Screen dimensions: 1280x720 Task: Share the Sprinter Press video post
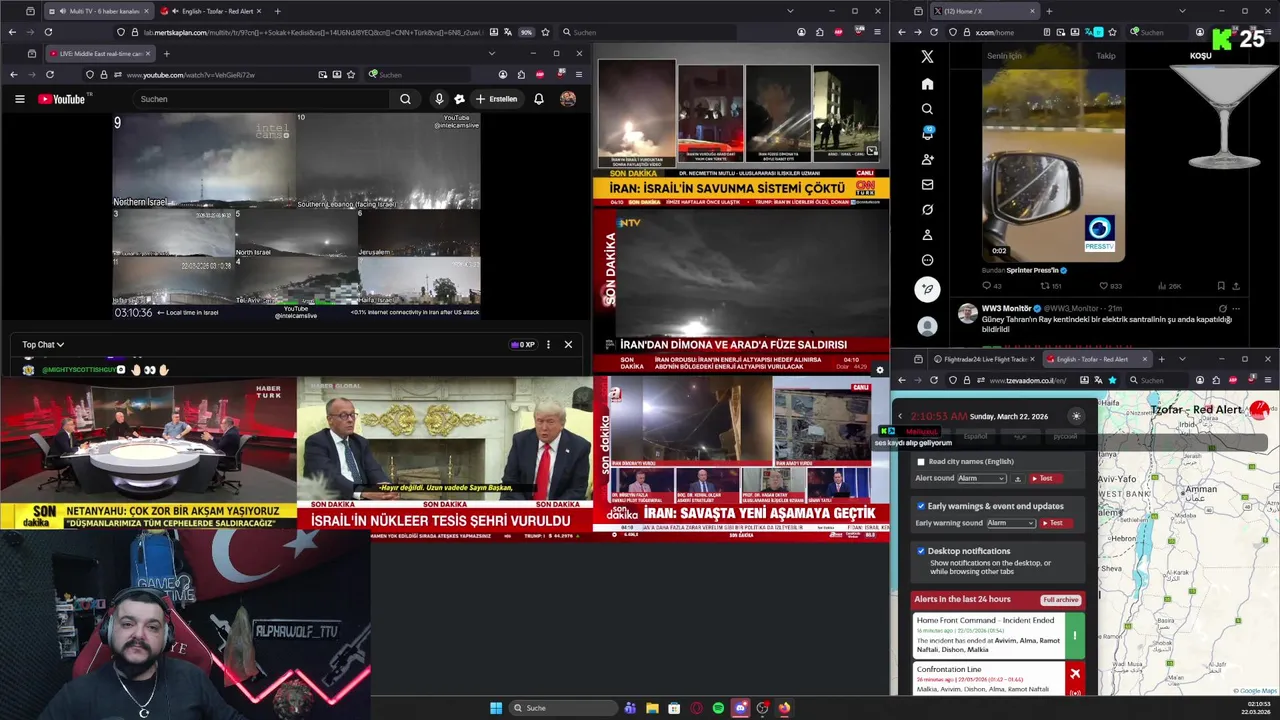click(1237, 286)
